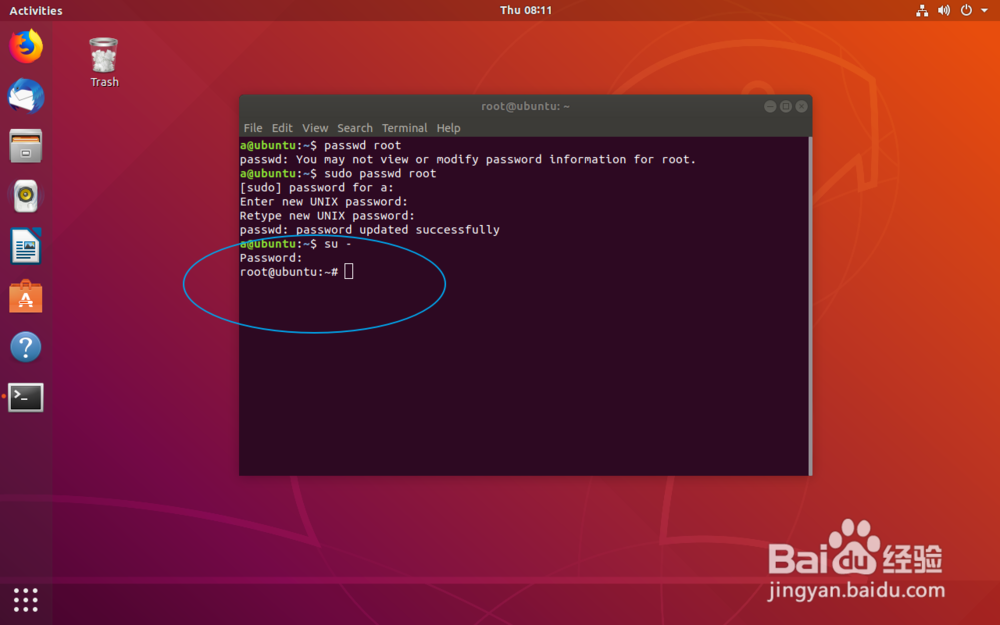The image size is (1000, 625).
Task: Open the Trash on the desktop
Action: point(103,55)
